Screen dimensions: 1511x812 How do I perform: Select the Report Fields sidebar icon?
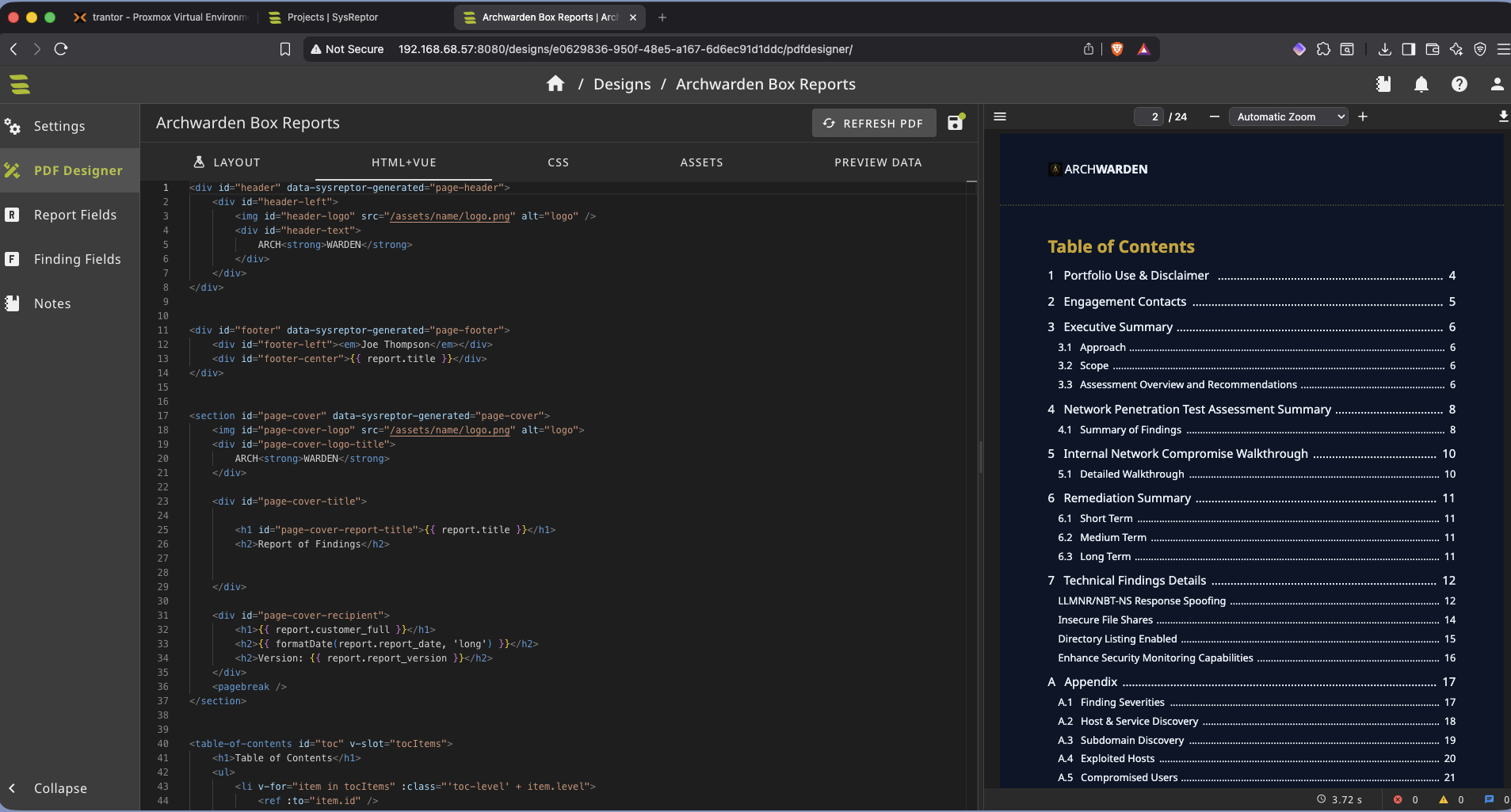(x=13, y=214)
